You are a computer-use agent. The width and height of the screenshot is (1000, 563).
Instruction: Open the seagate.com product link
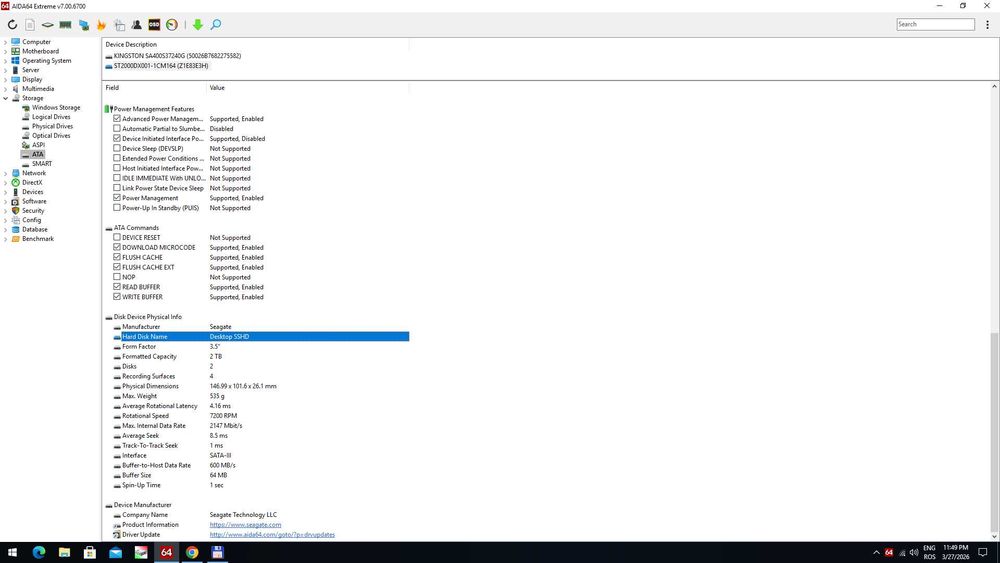click(246, 525)
